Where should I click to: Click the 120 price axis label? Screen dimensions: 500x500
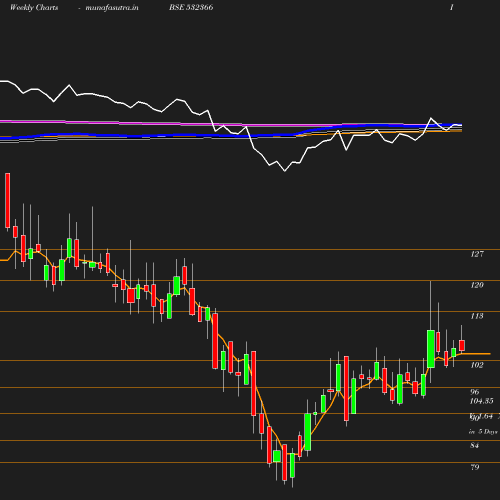coord(477,285)
